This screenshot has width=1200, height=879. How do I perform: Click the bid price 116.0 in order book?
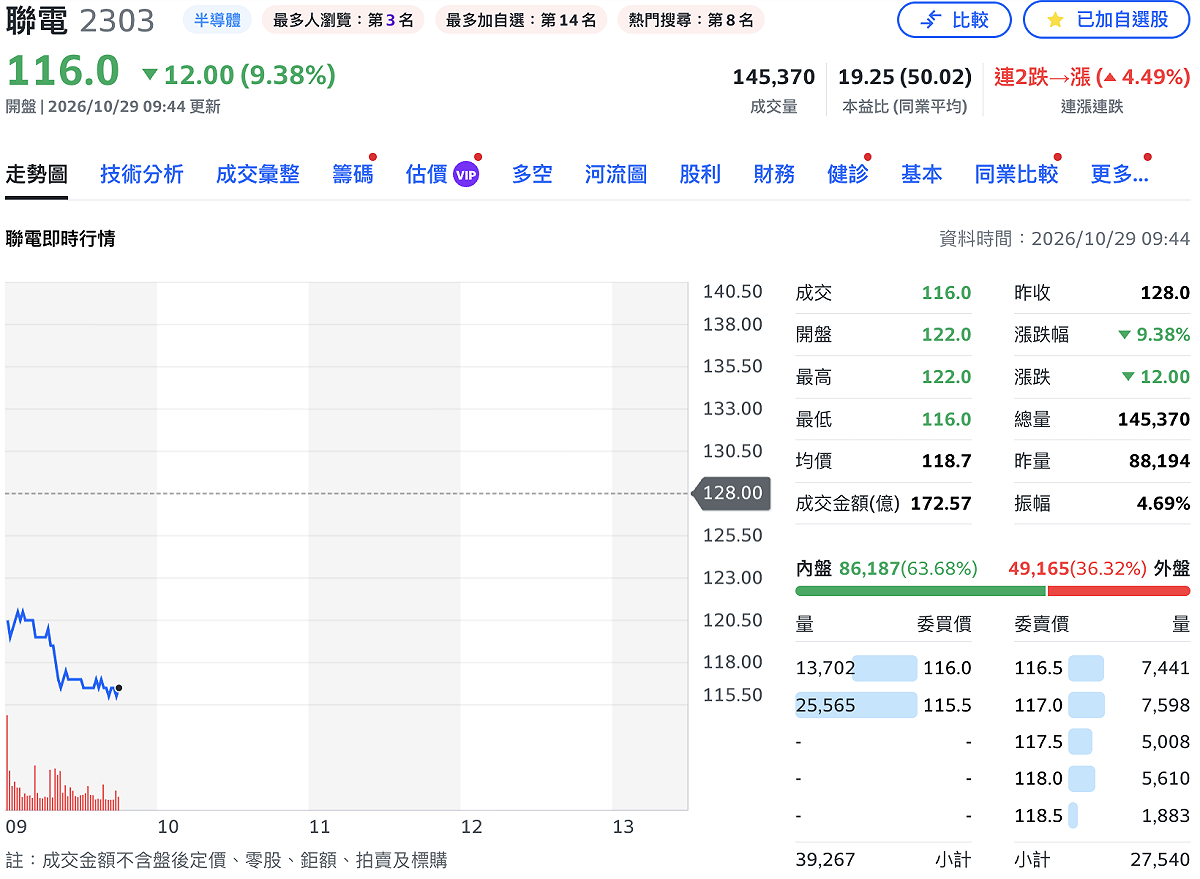(x=947, y=668)
